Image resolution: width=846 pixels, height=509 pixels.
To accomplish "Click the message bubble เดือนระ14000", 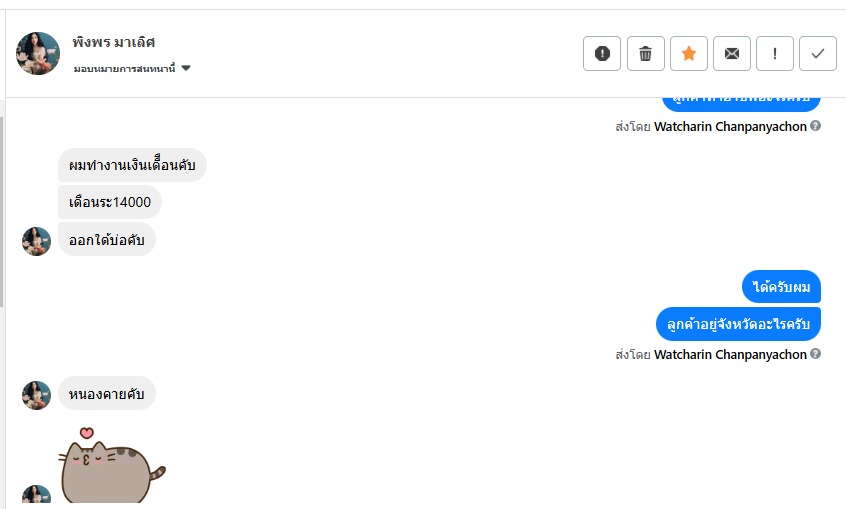I will 110,202.
